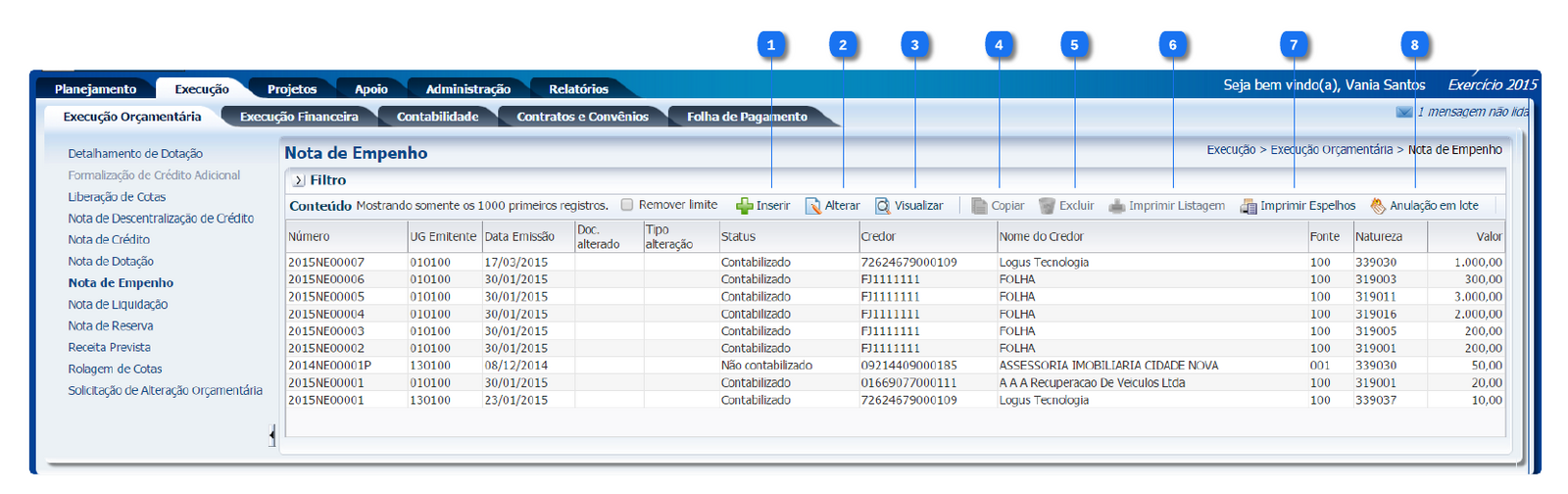Toggle the Remover limite checkbox
The image size is (1568, 494).
[627, 205]
